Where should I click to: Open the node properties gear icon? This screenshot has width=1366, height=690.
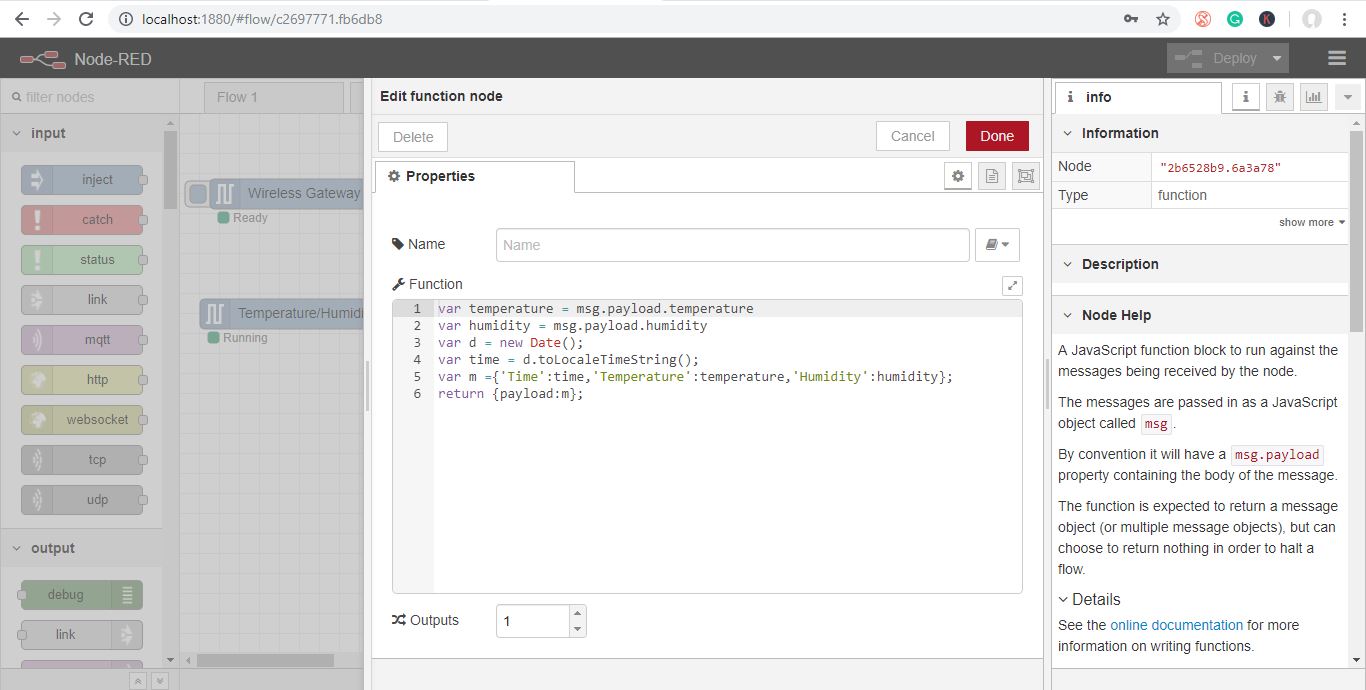(x=958, y=176)
